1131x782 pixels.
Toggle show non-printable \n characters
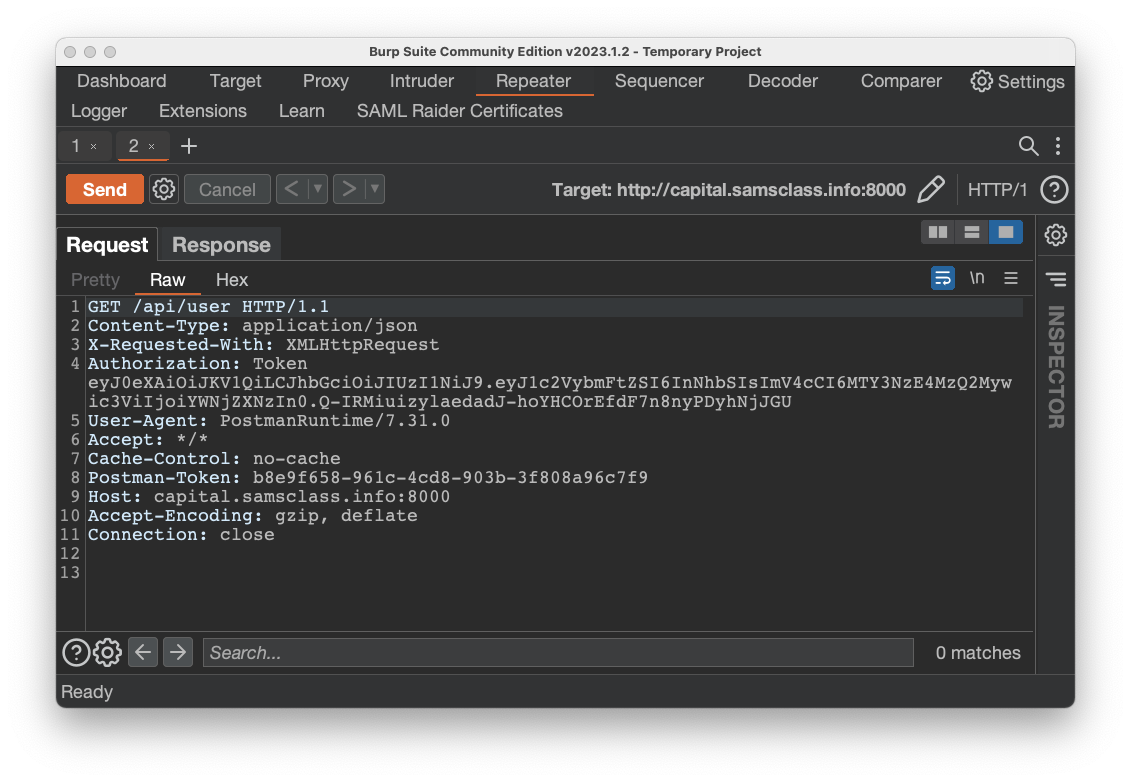[x=977, y=278]
